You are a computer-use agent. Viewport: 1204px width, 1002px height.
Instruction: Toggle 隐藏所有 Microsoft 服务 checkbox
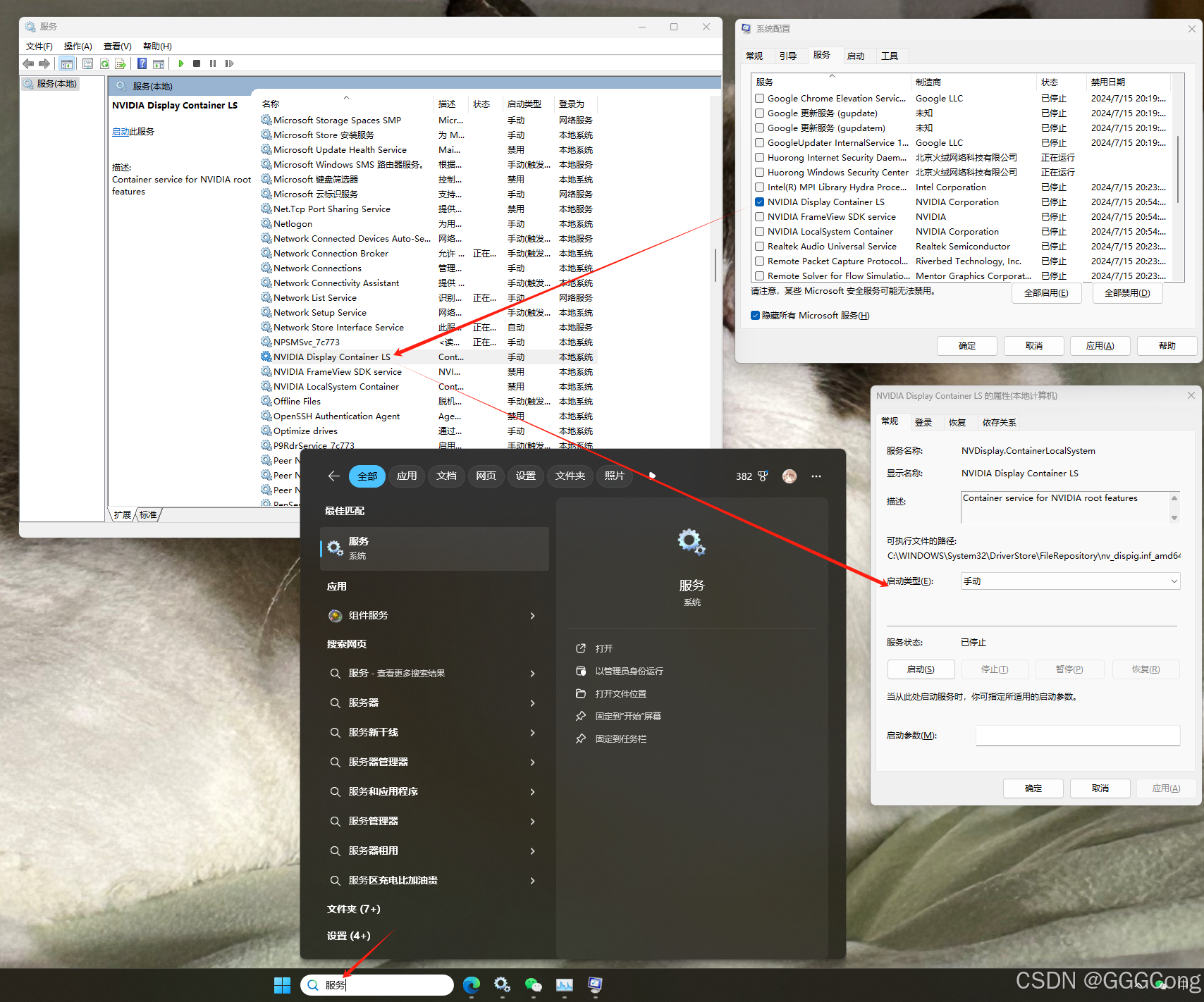(756, 316)
